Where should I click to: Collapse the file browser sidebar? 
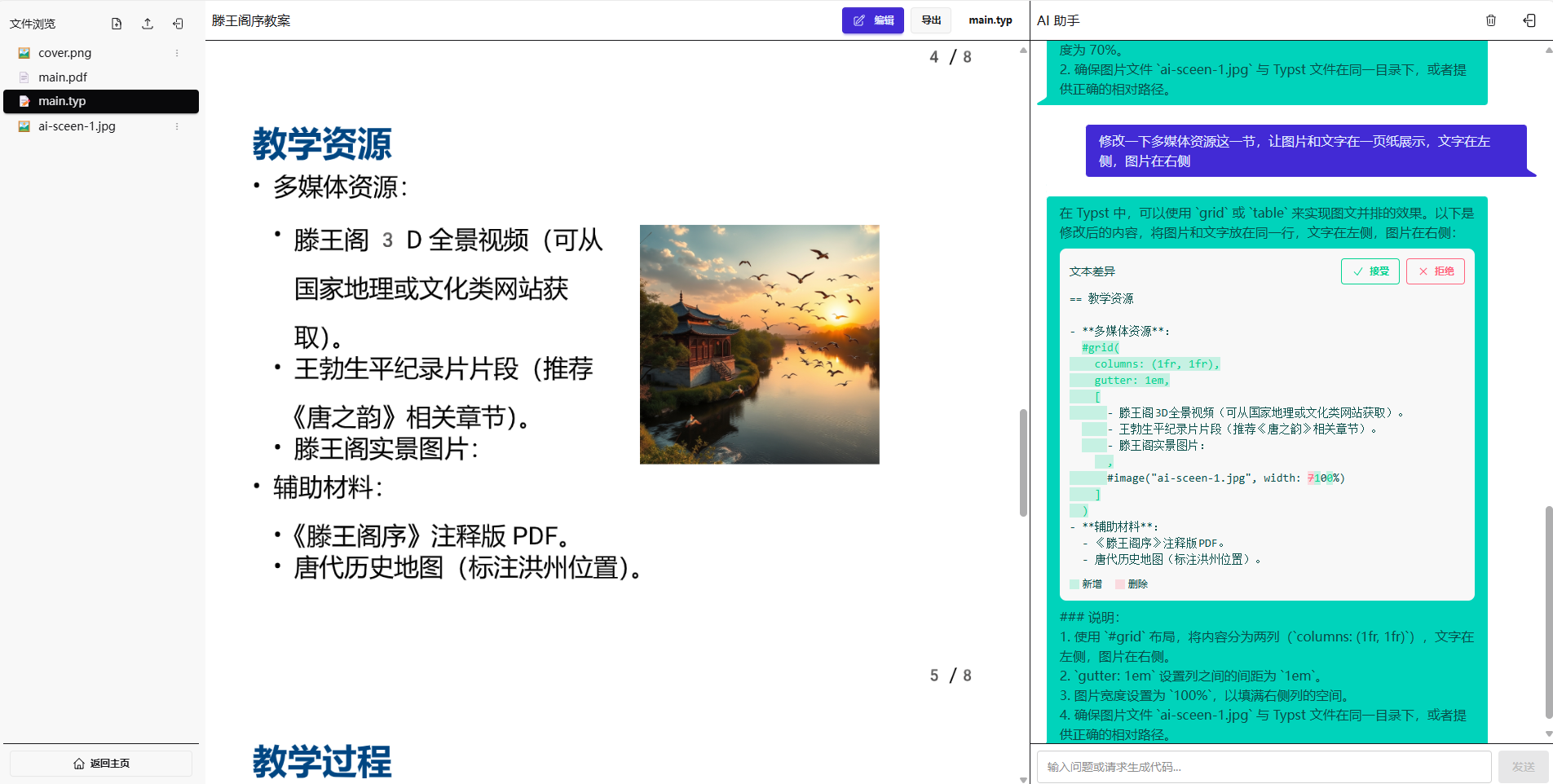pos(178,24)
